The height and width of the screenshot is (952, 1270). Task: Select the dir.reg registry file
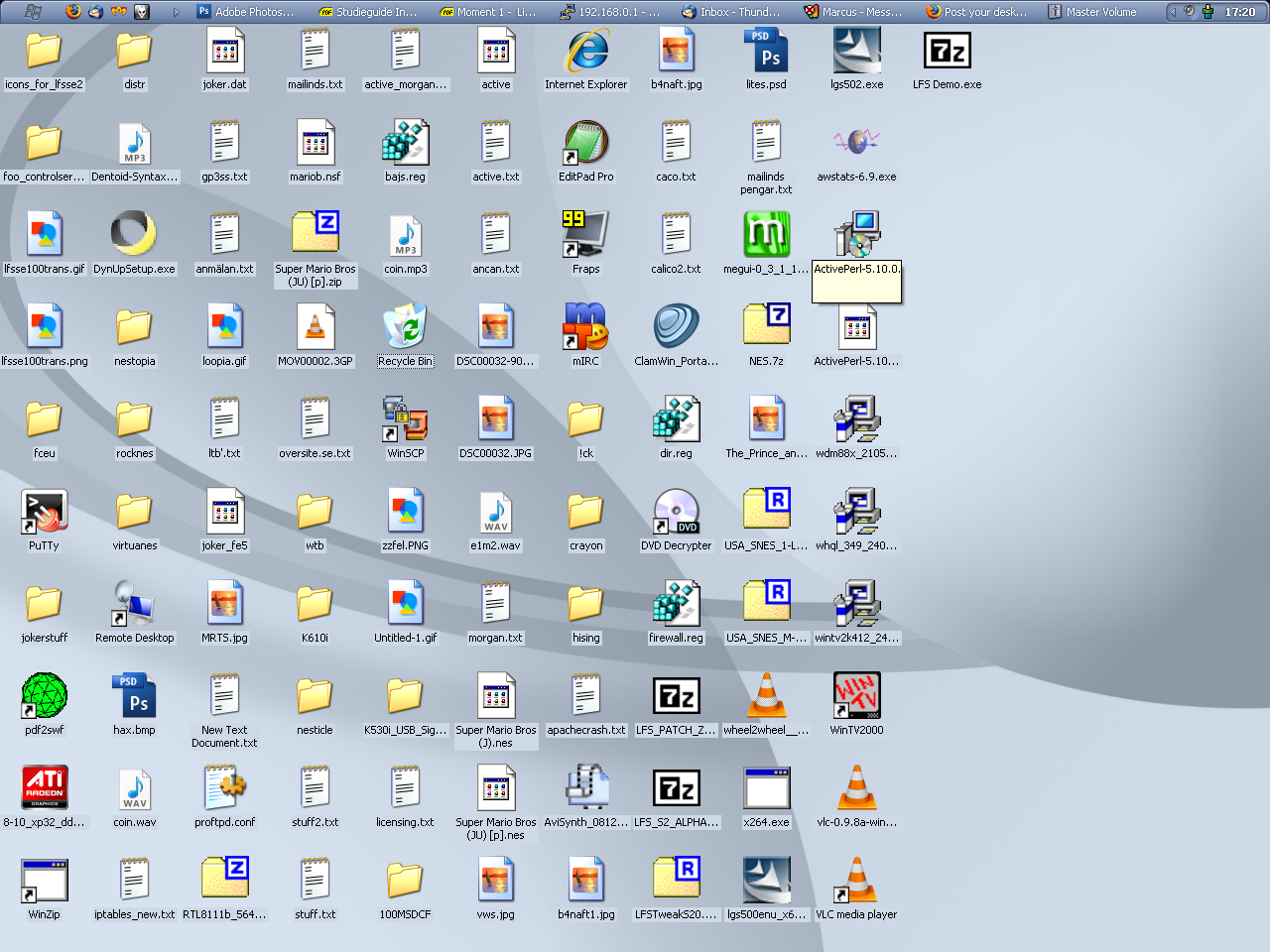click(676, 419)
